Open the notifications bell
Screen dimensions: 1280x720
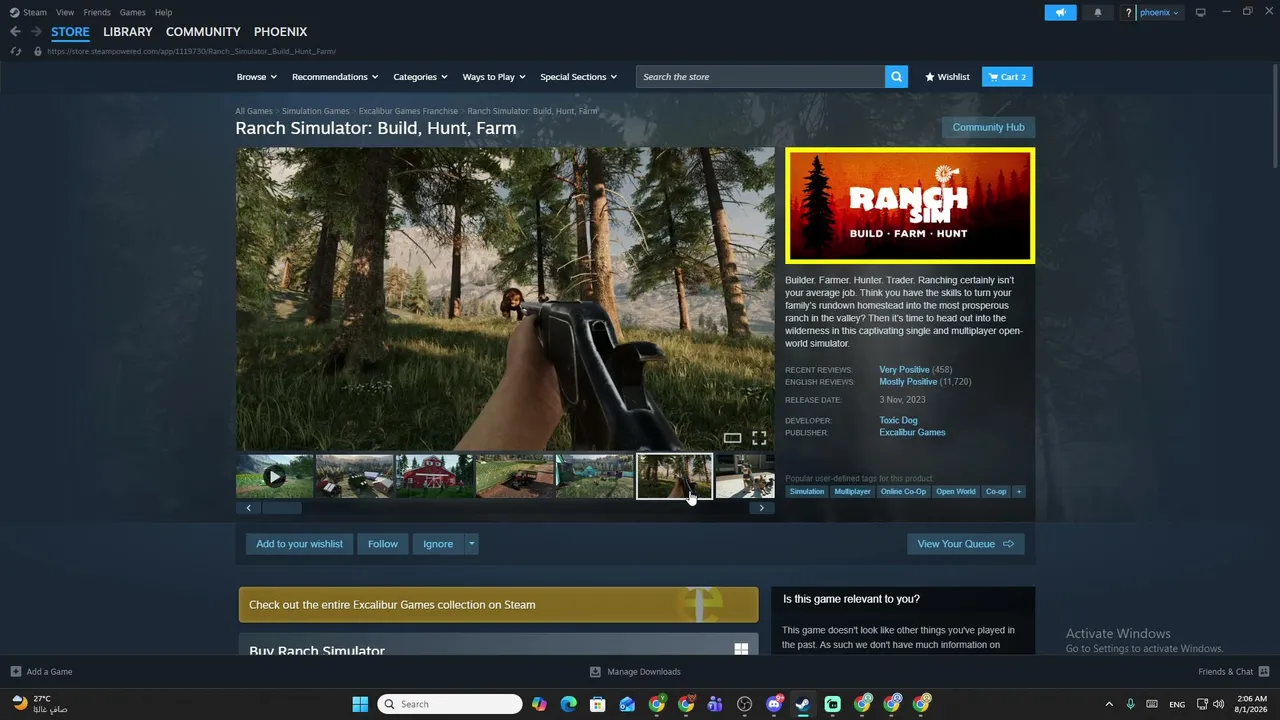1098,12
